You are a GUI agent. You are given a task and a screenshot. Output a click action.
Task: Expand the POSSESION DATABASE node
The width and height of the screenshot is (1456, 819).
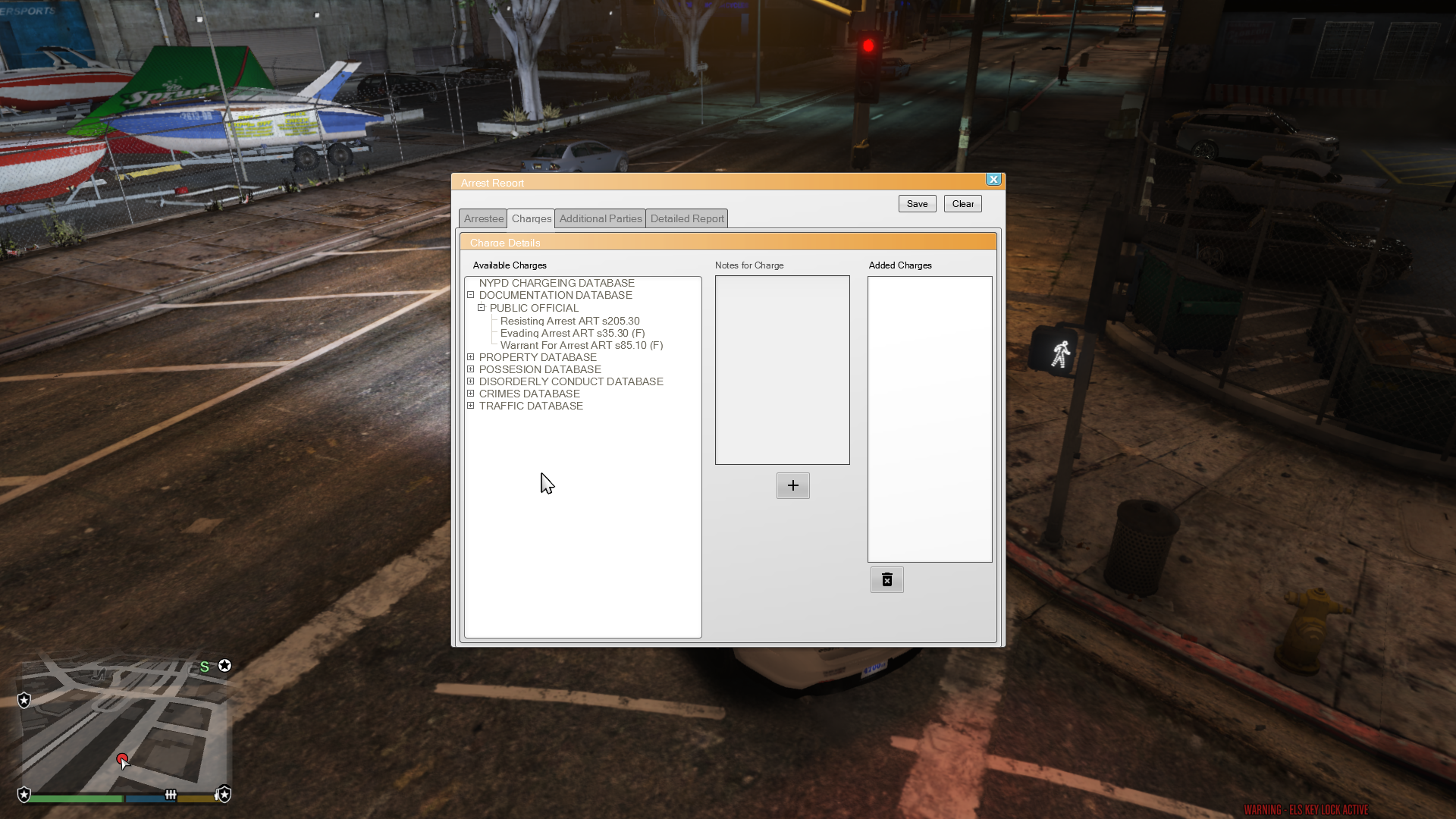point(471,369)
